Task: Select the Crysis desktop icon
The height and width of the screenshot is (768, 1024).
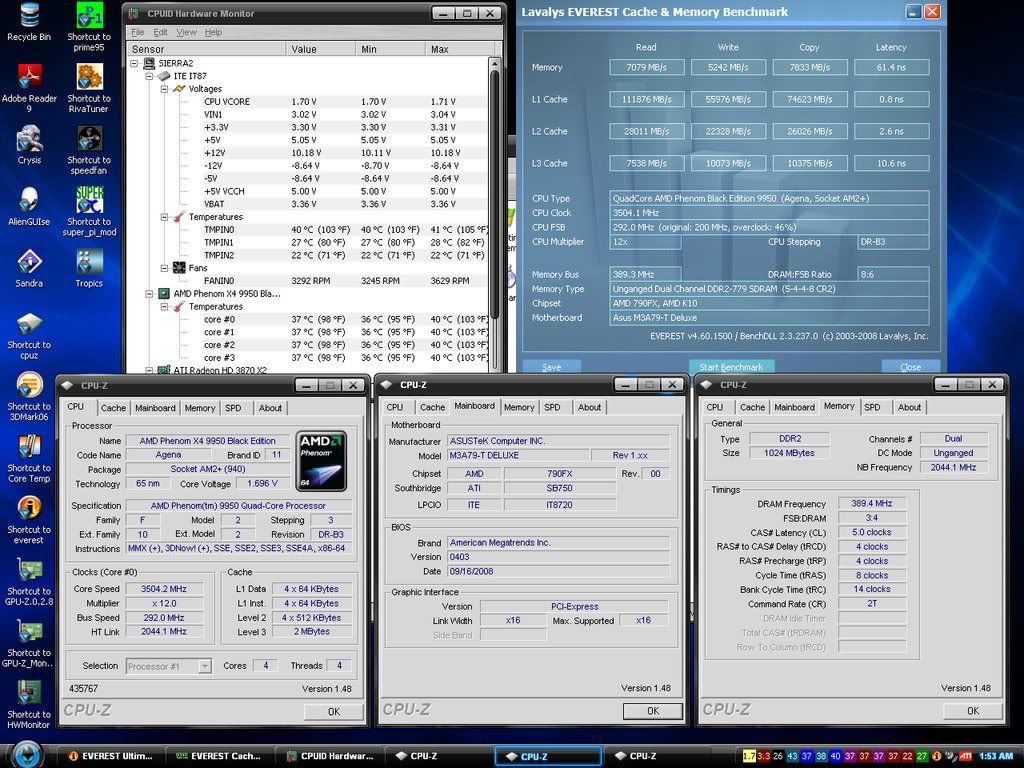Action: pos(29,145)
